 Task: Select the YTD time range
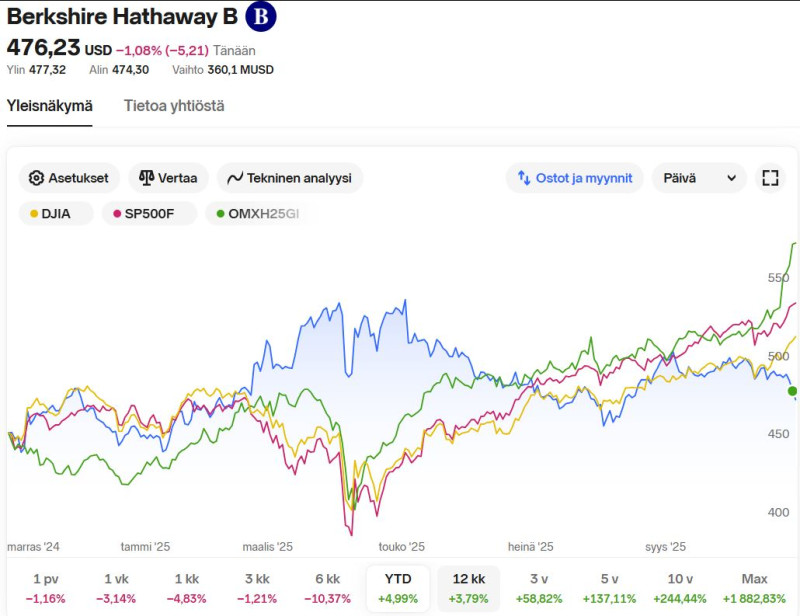click(x=398, y=588)
